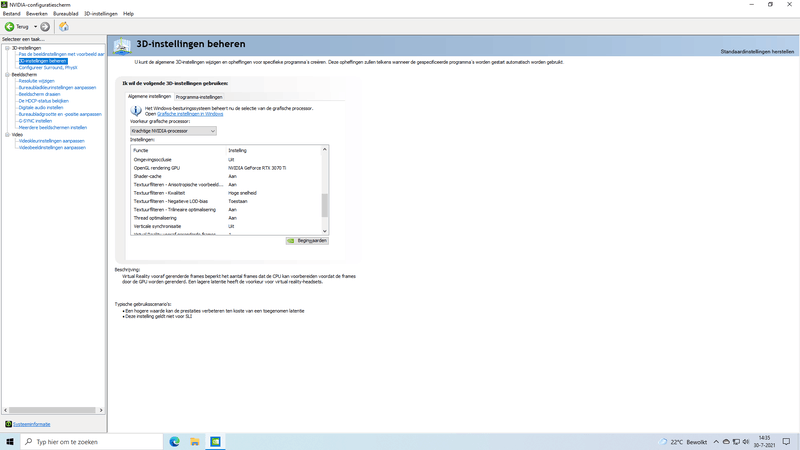The width and height of the screenshot is (800, 450).
Task: Open the Help menu
Action: 129,14
